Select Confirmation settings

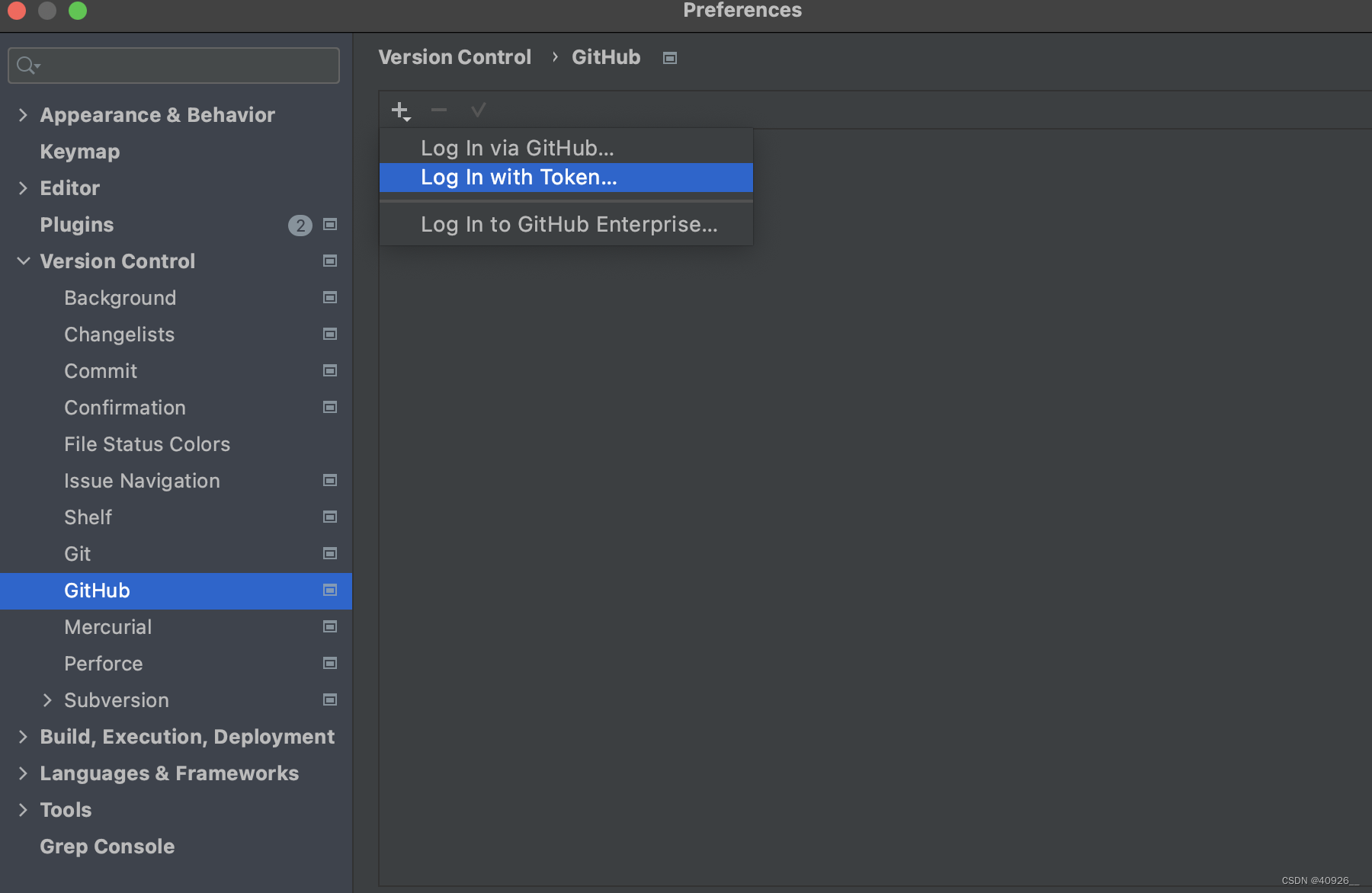[125, 408]
